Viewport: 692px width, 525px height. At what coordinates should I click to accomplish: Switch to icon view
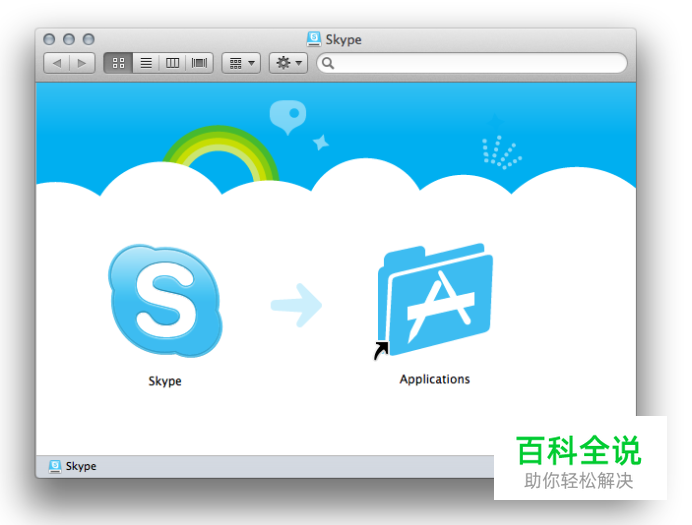(118, 63)
